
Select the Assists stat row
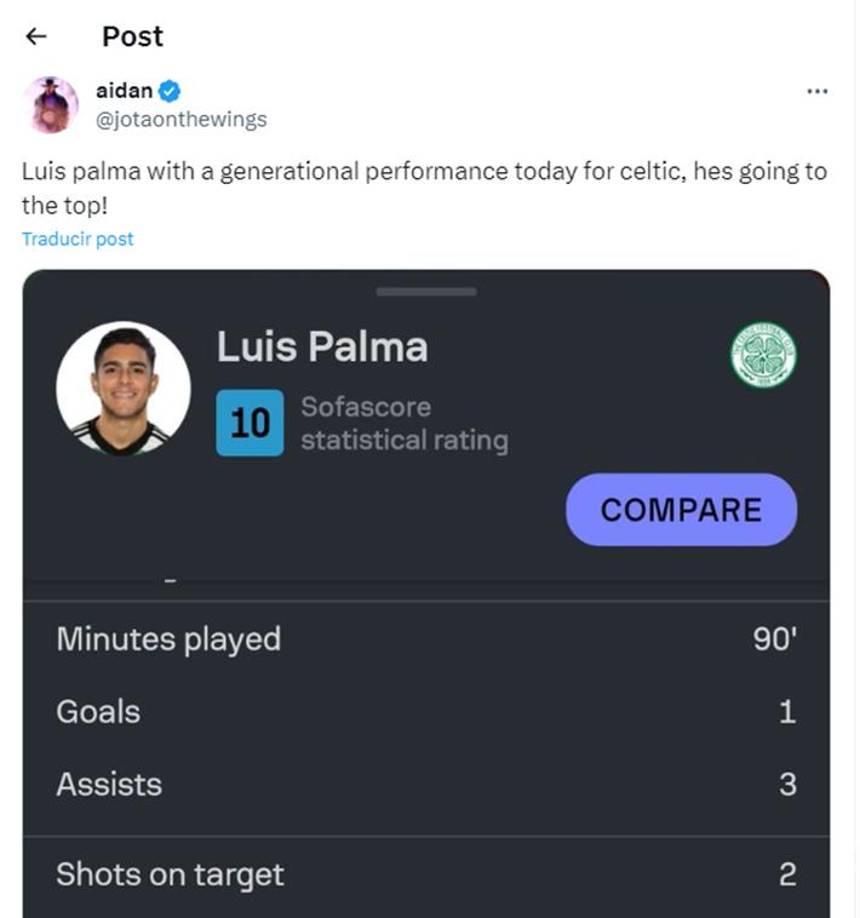coord(426,785)
